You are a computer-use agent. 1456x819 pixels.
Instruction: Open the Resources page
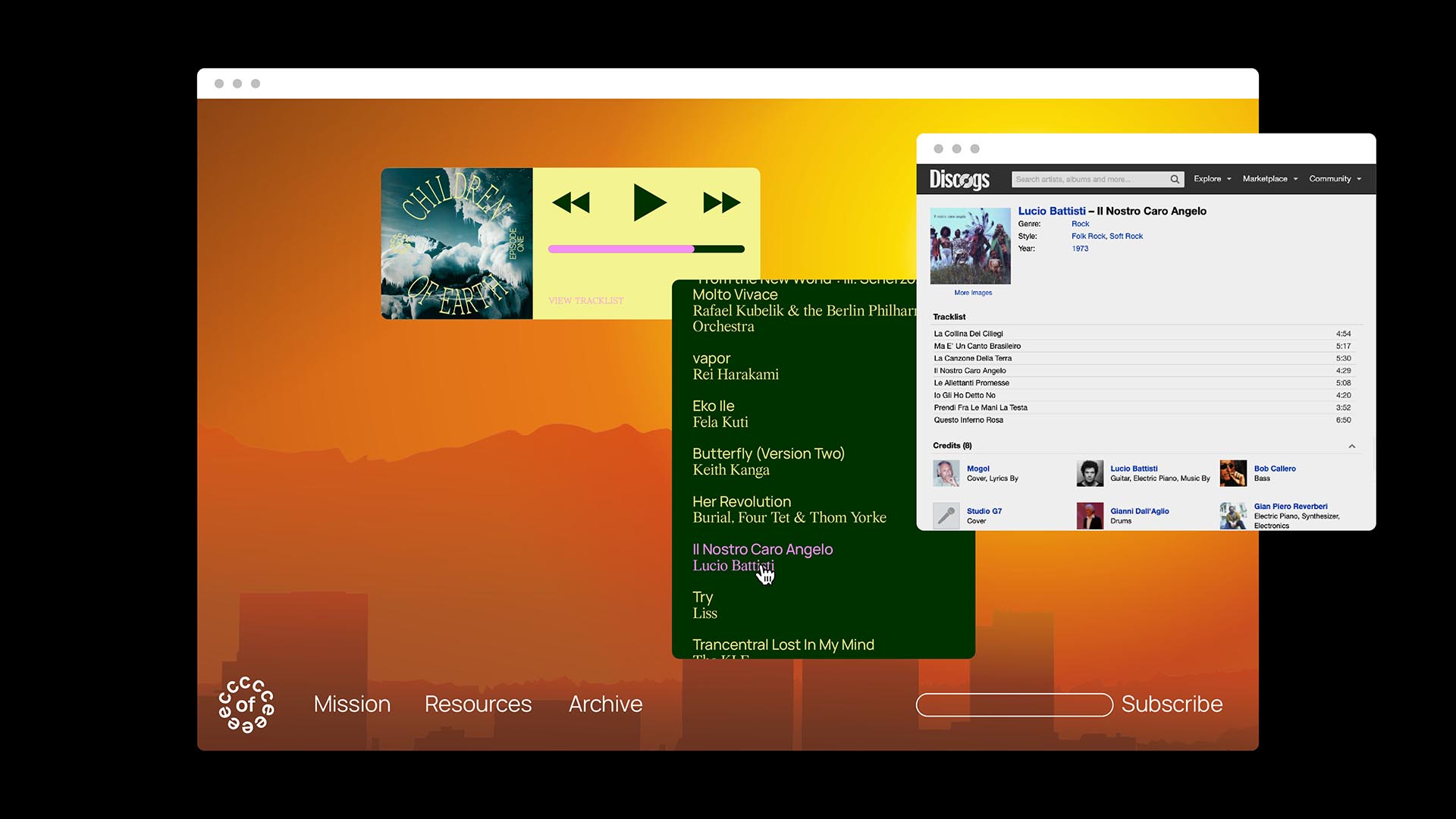tap(478, 704)
